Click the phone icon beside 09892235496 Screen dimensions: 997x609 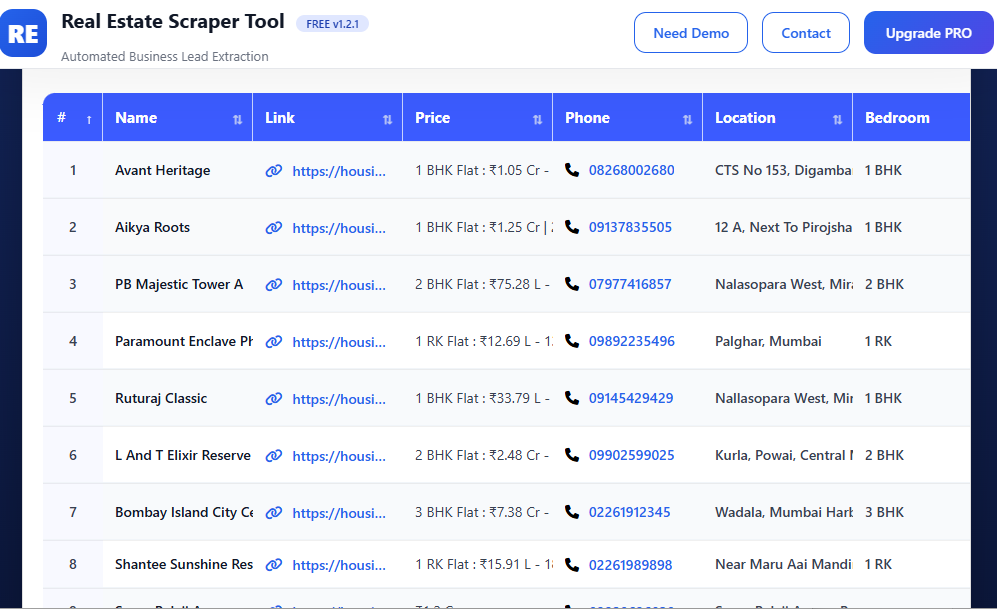point(572,341)
